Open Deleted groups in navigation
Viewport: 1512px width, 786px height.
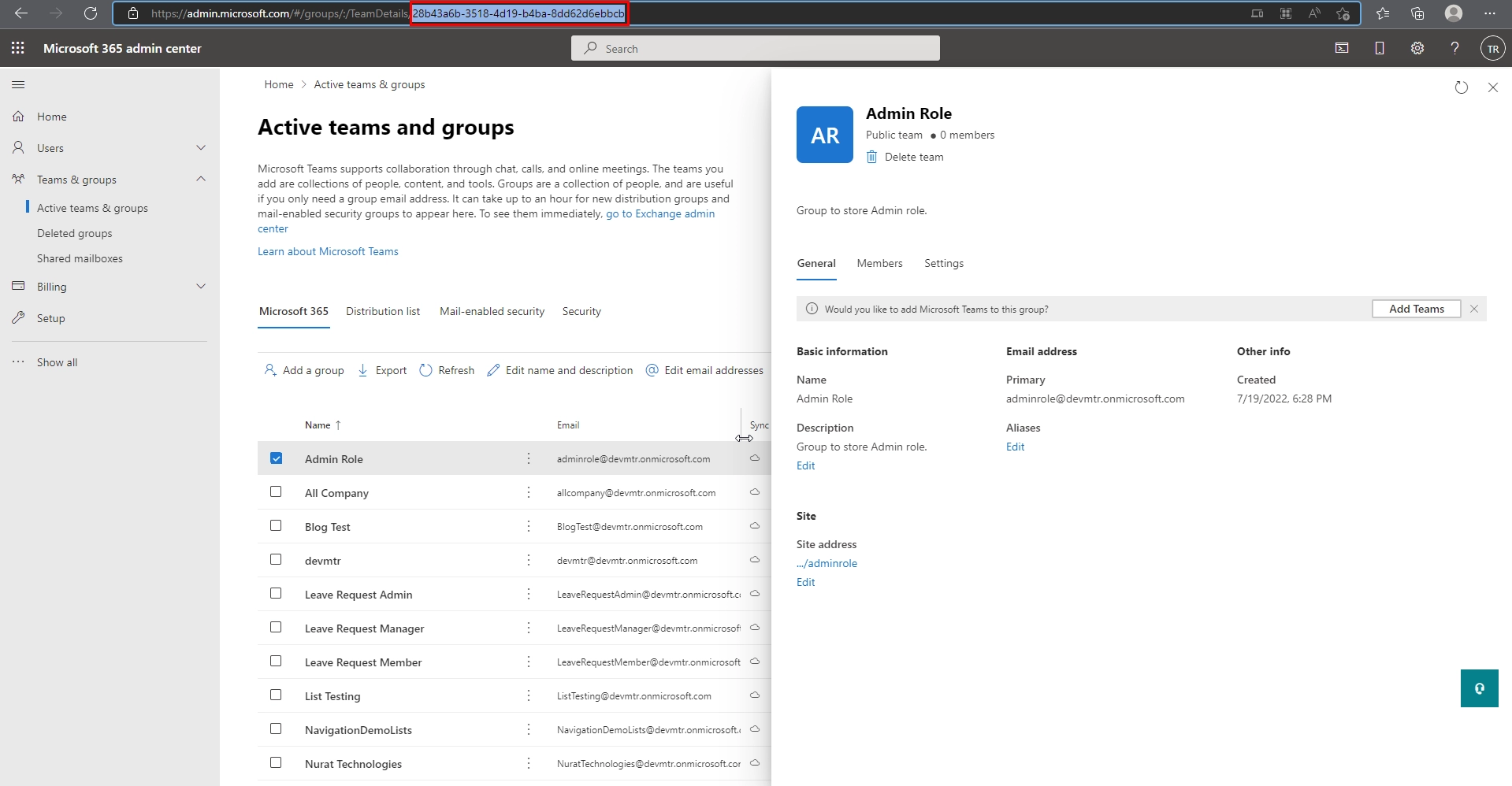click(74, 233)
